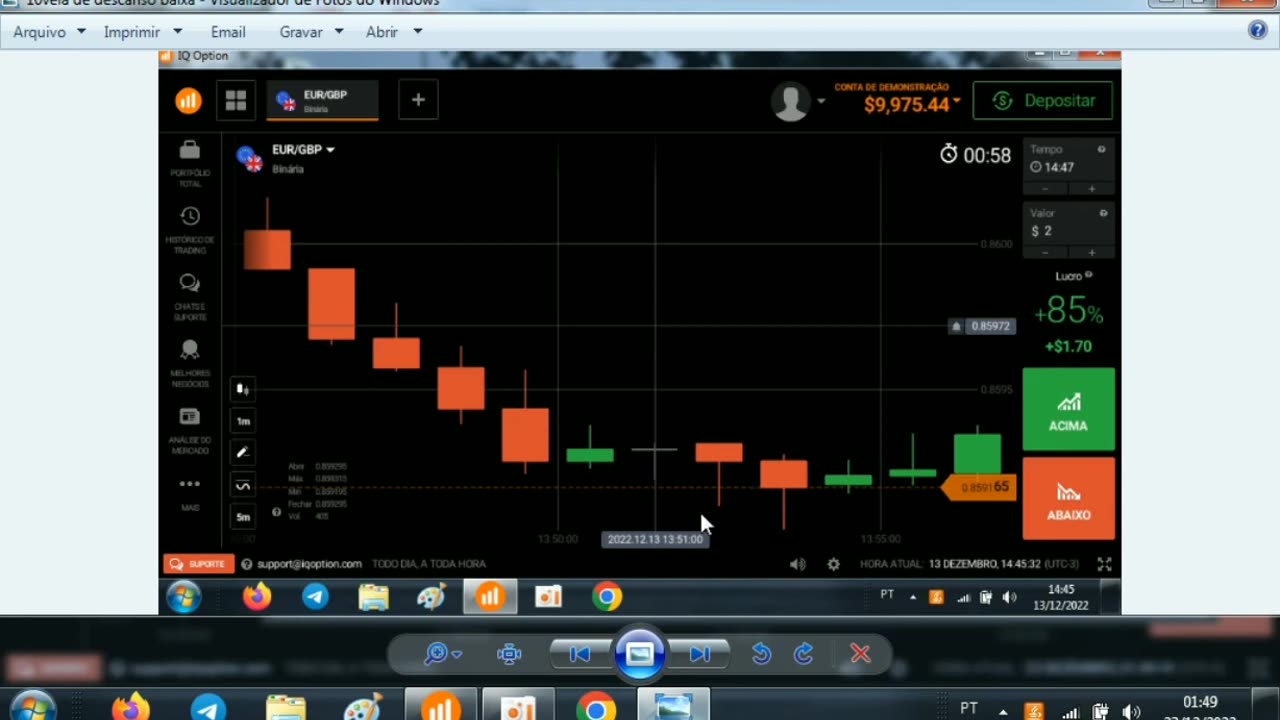Select the pencil drawing tool
Screen dimensions: 1280x720
click(x=242, y=453)
